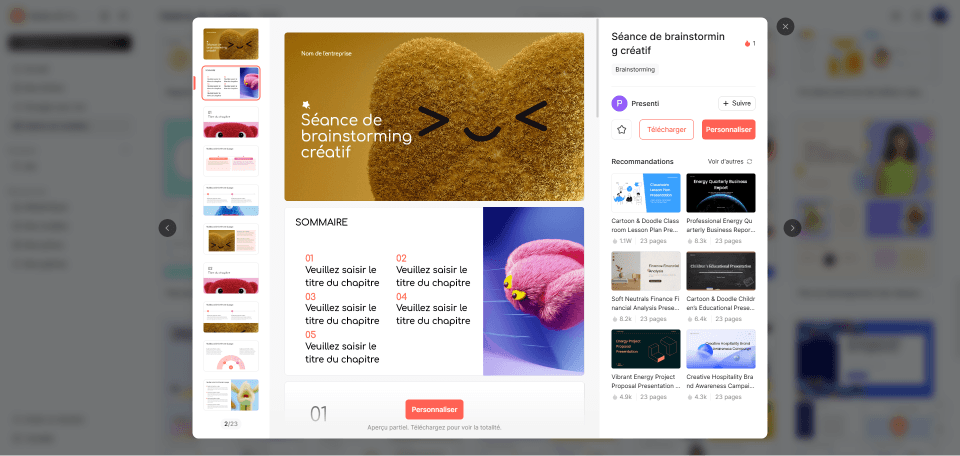Select the chapter 02 red monster slide thumbnail
The height and width of the screenshot is (456, 960).
[231, 278]
